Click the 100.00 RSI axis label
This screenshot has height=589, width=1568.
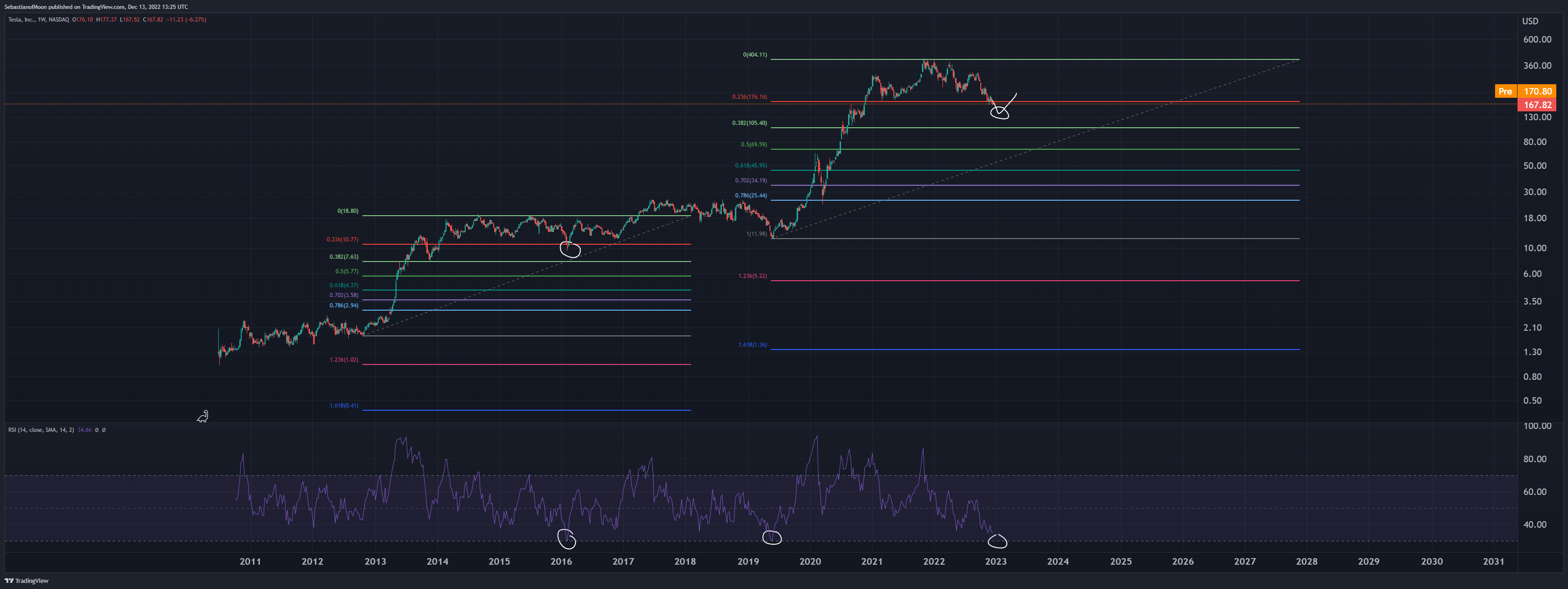1537,426
